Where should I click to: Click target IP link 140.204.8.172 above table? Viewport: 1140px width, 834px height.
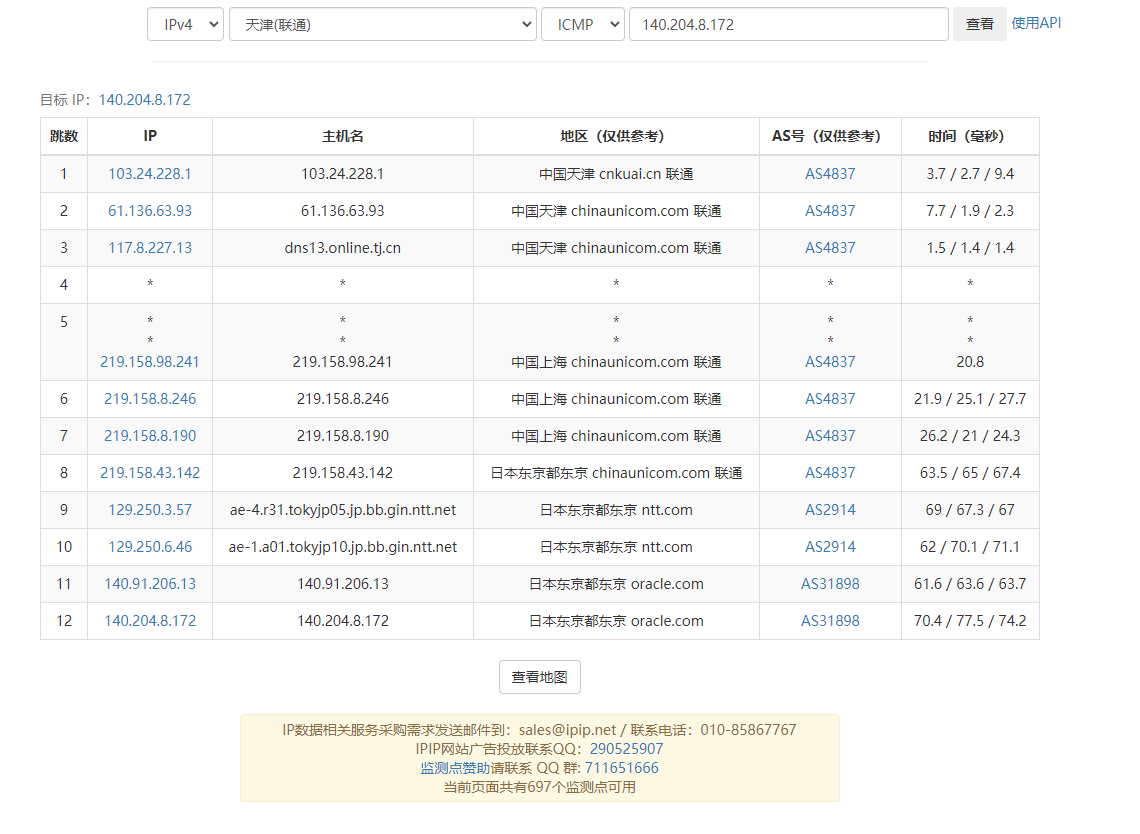point(145,100)
